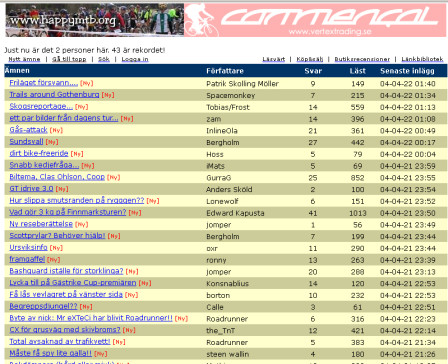448x364 pixels.
Task: Click the status line Just nu är det 2 personer här
Action: [84, 50]
